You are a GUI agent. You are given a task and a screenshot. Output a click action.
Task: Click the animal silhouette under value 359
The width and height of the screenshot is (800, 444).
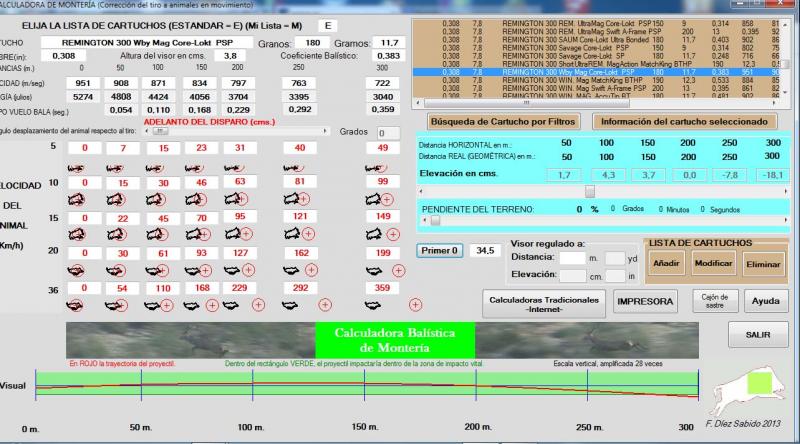click(370, 305)
